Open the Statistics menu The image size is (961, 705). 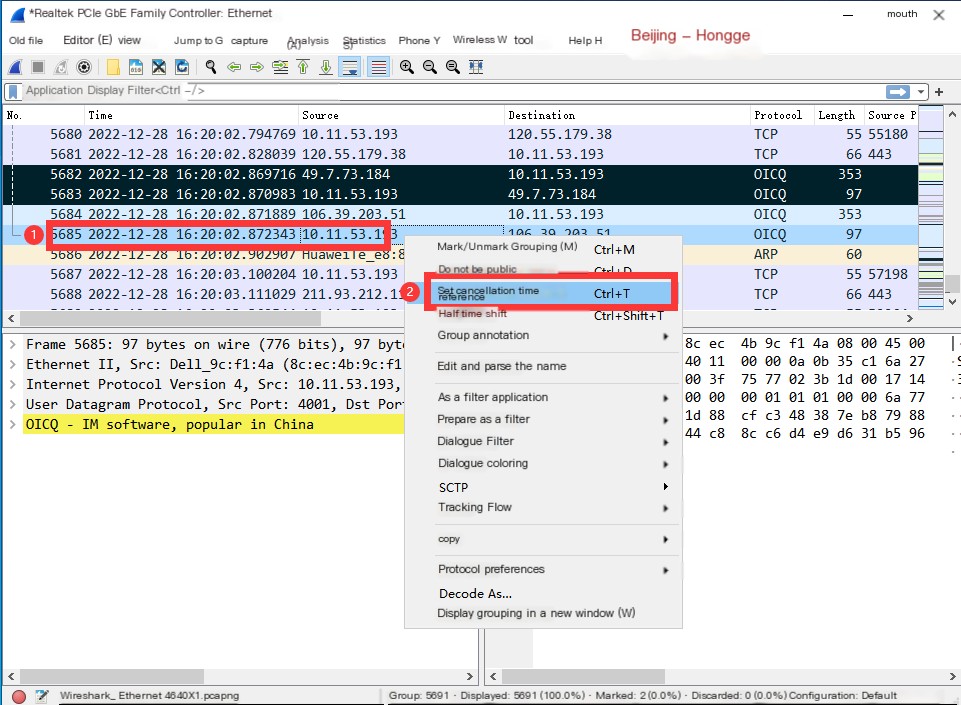click(x=364, y=41)
